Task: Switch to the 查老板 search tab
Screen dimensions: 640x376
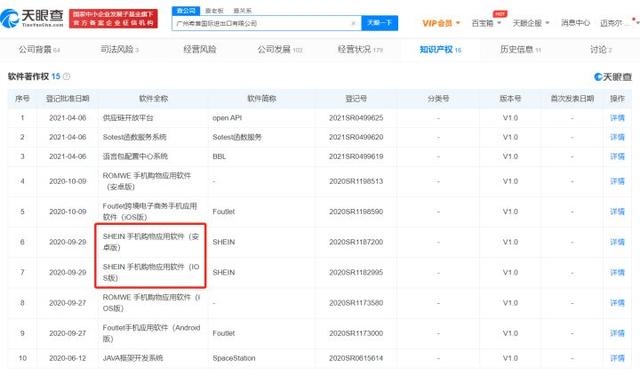Action: click(x=214, y=11)
